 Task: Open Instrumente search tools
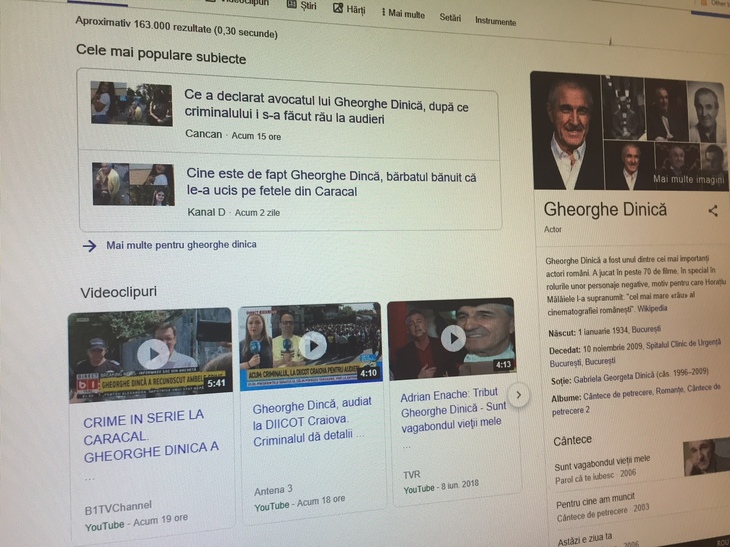[495, 21]
